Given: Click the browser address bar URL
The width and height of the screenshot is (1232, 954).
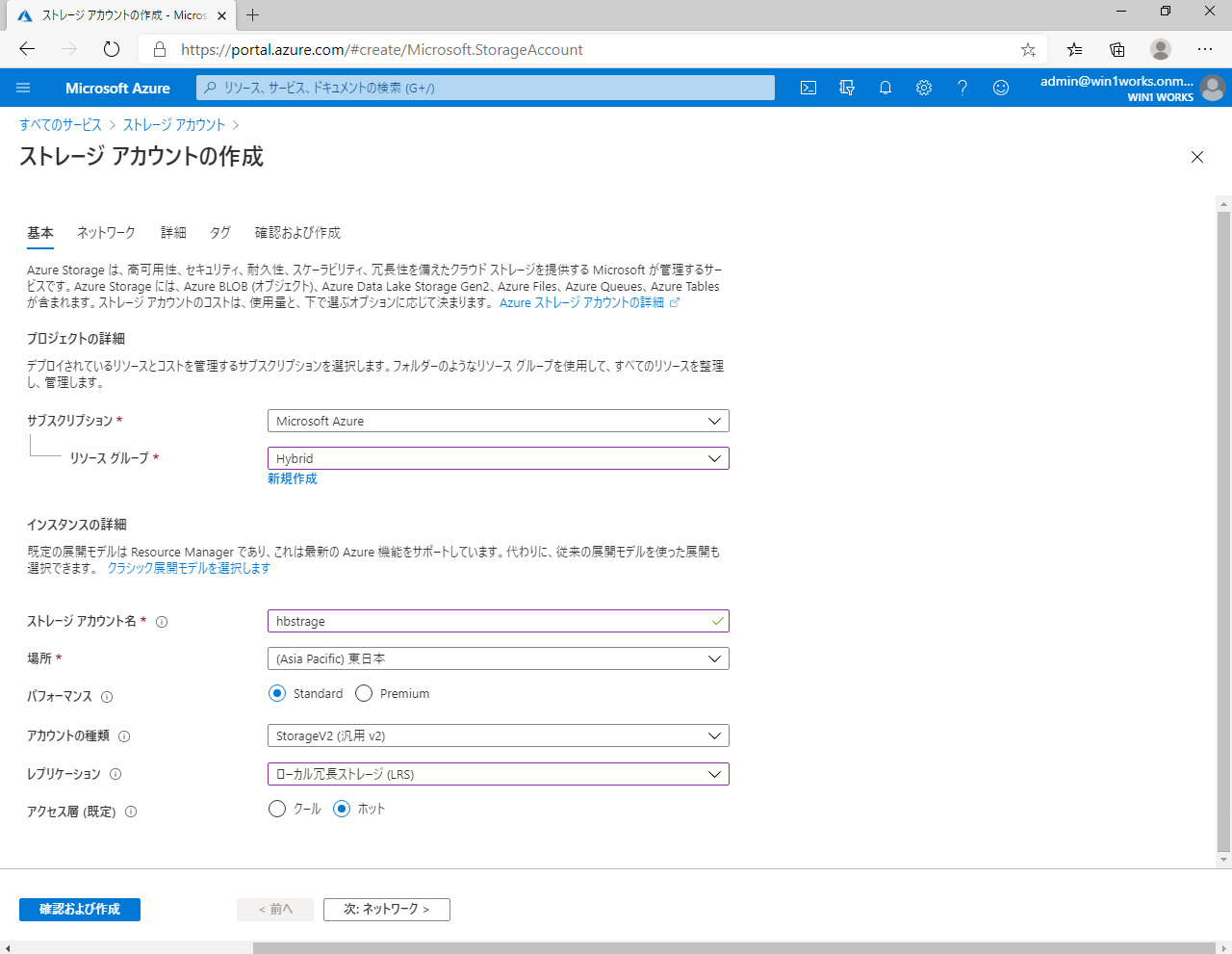Looking at the screenshot, I should (x=382, y=49).
